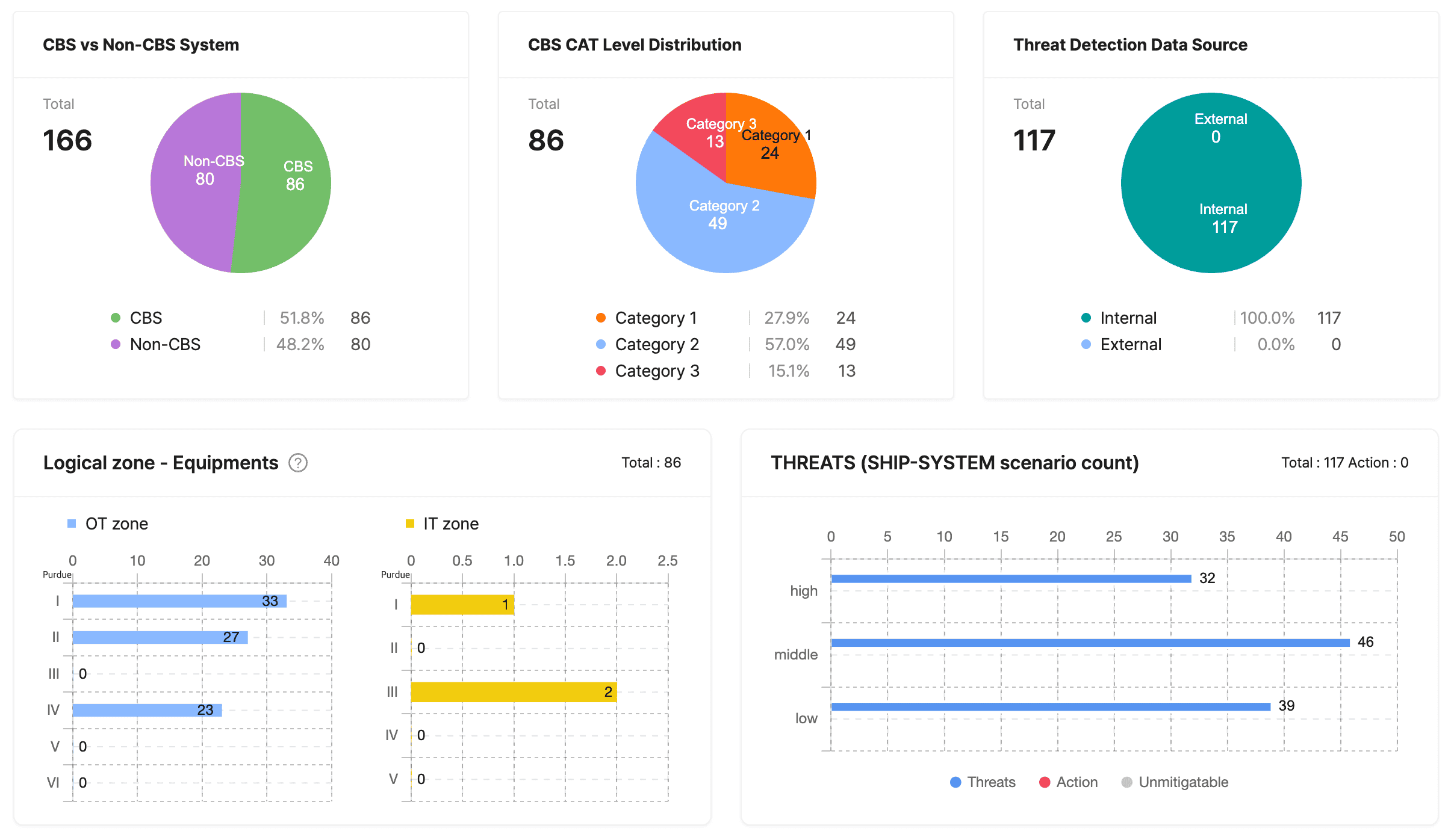Image resolution: width=1451 pixels, height=840 pixels.
Task: Click the Logical zone help question-mark icon
Action: 298,463
